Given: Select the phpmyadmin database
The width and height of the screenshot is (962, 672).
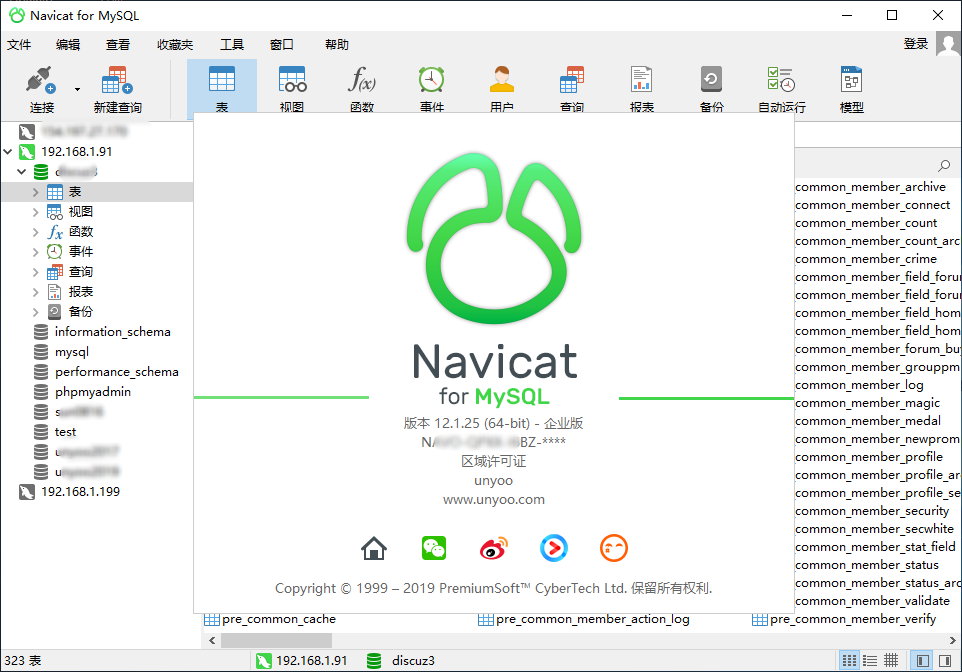Looking at the screenshot, I should (x=93, y=392).
